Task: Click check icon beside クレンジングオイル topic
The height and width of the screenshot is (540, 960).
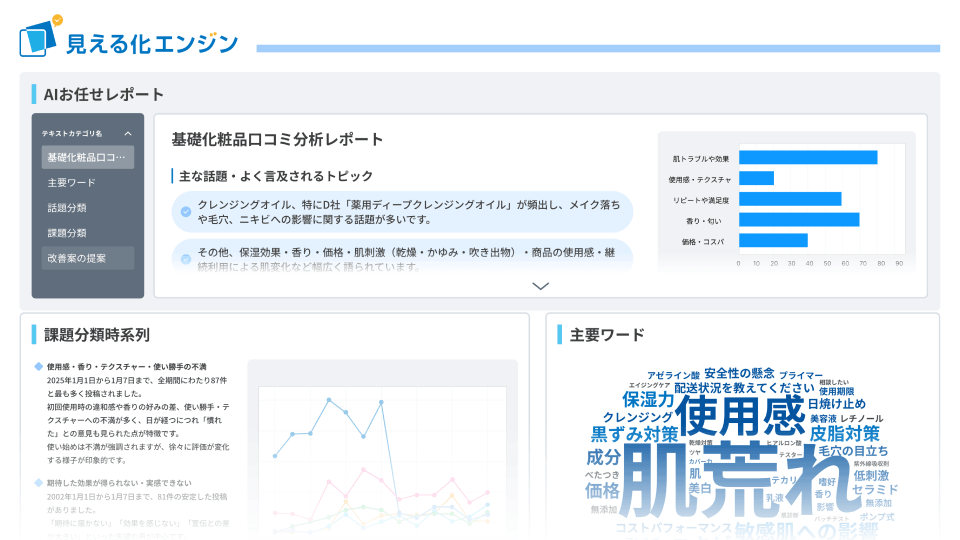Action: pyautogui.click(x=186, y=212)
